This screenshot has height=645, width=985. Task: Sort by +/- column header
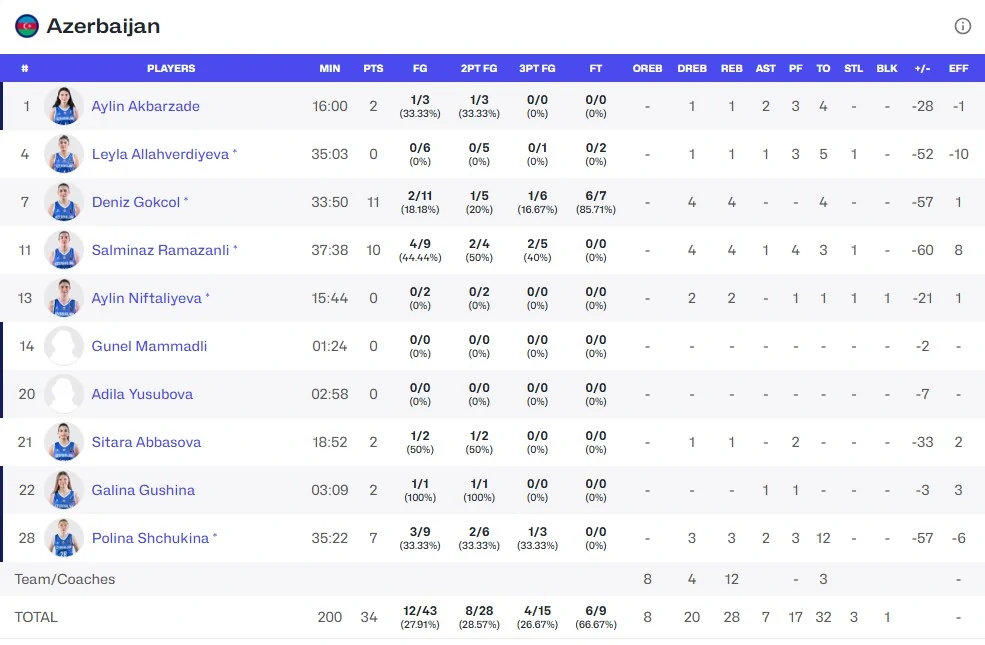click(x=922, y=69)
